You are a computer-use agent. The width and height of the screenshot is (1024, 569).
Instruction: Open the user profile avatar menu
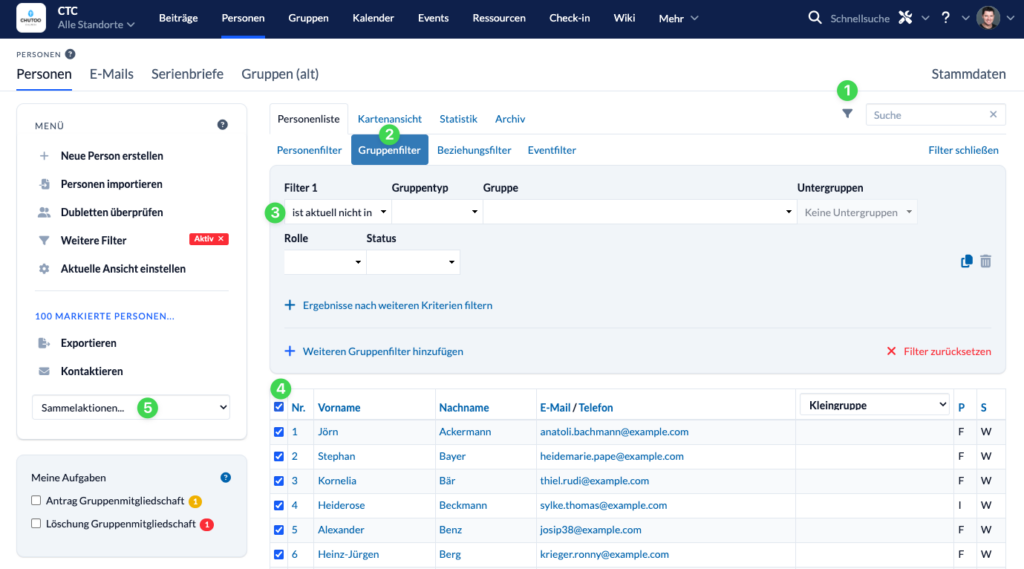pos(987,18)
